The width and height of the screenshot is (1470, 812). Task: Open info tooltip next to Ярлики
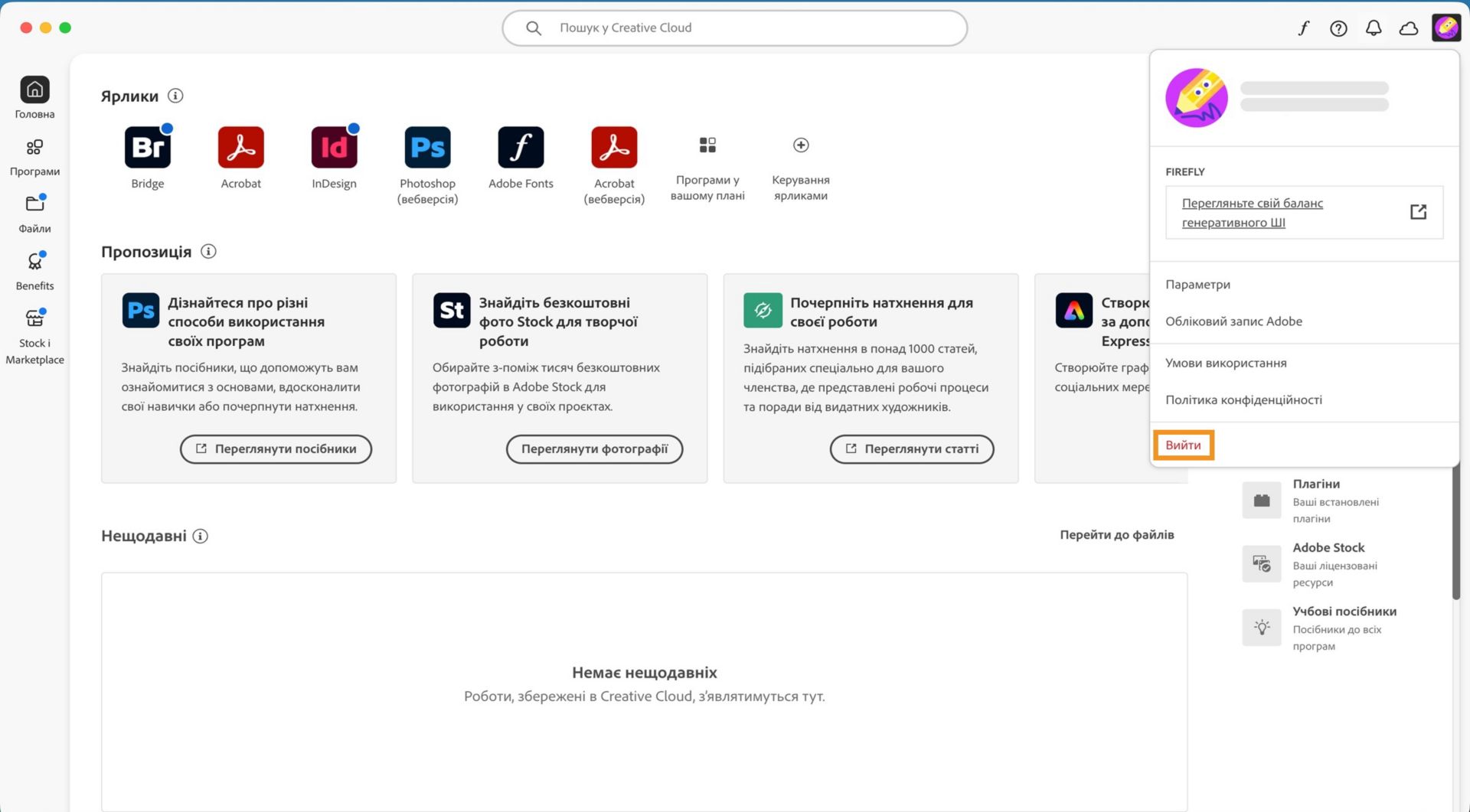(177, 96)
